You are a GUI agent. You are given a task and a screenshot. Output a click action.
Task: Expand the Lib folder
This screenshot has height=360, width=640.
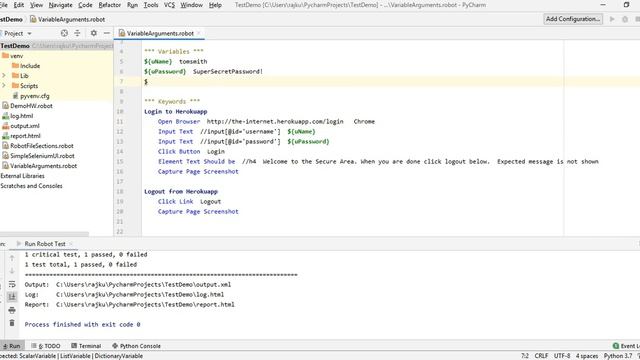pos(4,76)
